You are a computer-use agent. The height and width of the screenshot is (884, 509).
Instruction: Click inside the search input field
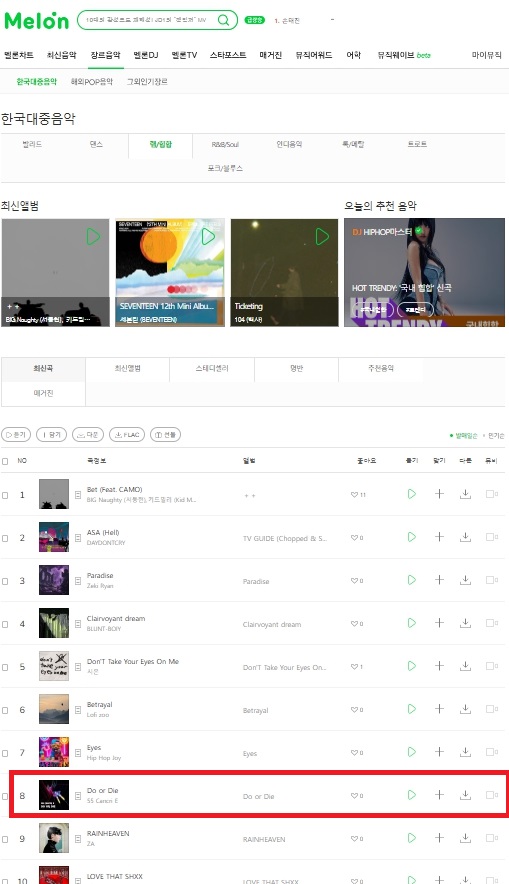click(x=148, y=20)
